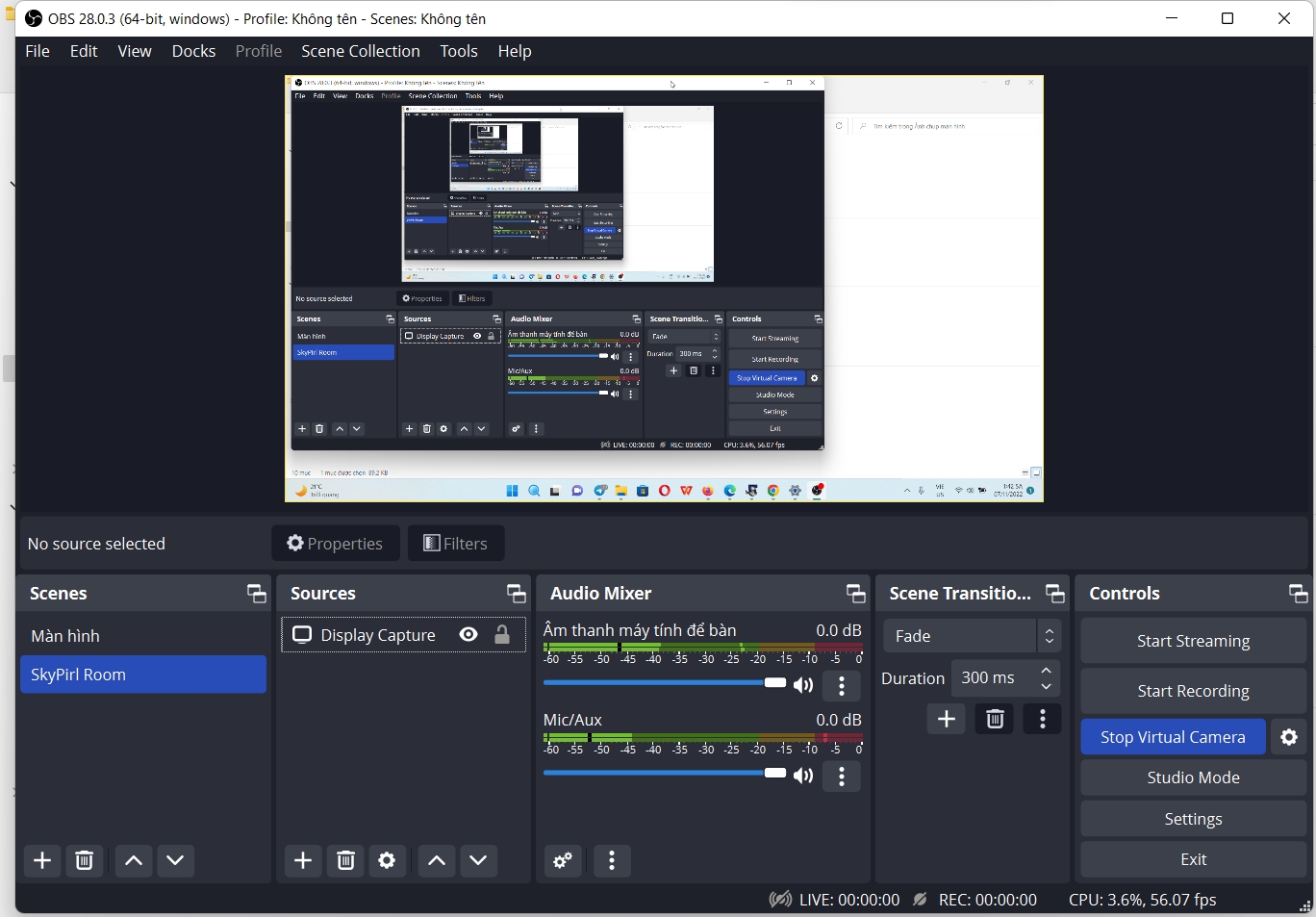The height and width of the screenshot is (917, 1316).
Task: Open the Fade transition dropdown
Action: [972, 636]
